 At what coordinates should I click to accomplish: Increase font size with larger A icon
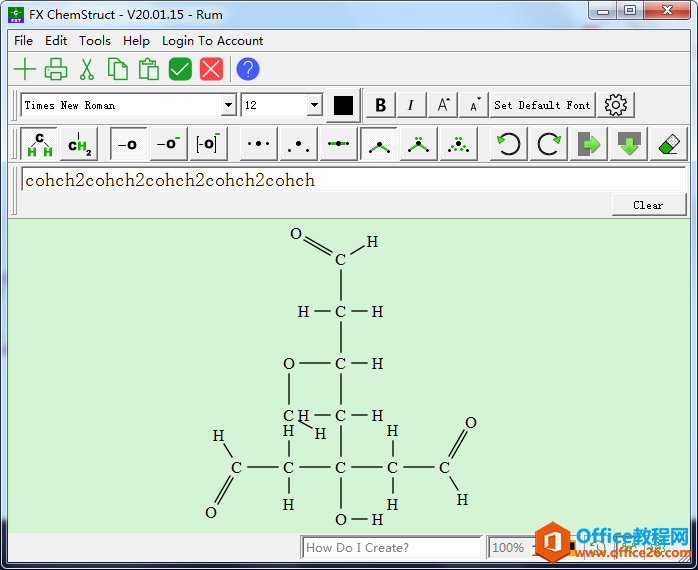pos(442,105)
